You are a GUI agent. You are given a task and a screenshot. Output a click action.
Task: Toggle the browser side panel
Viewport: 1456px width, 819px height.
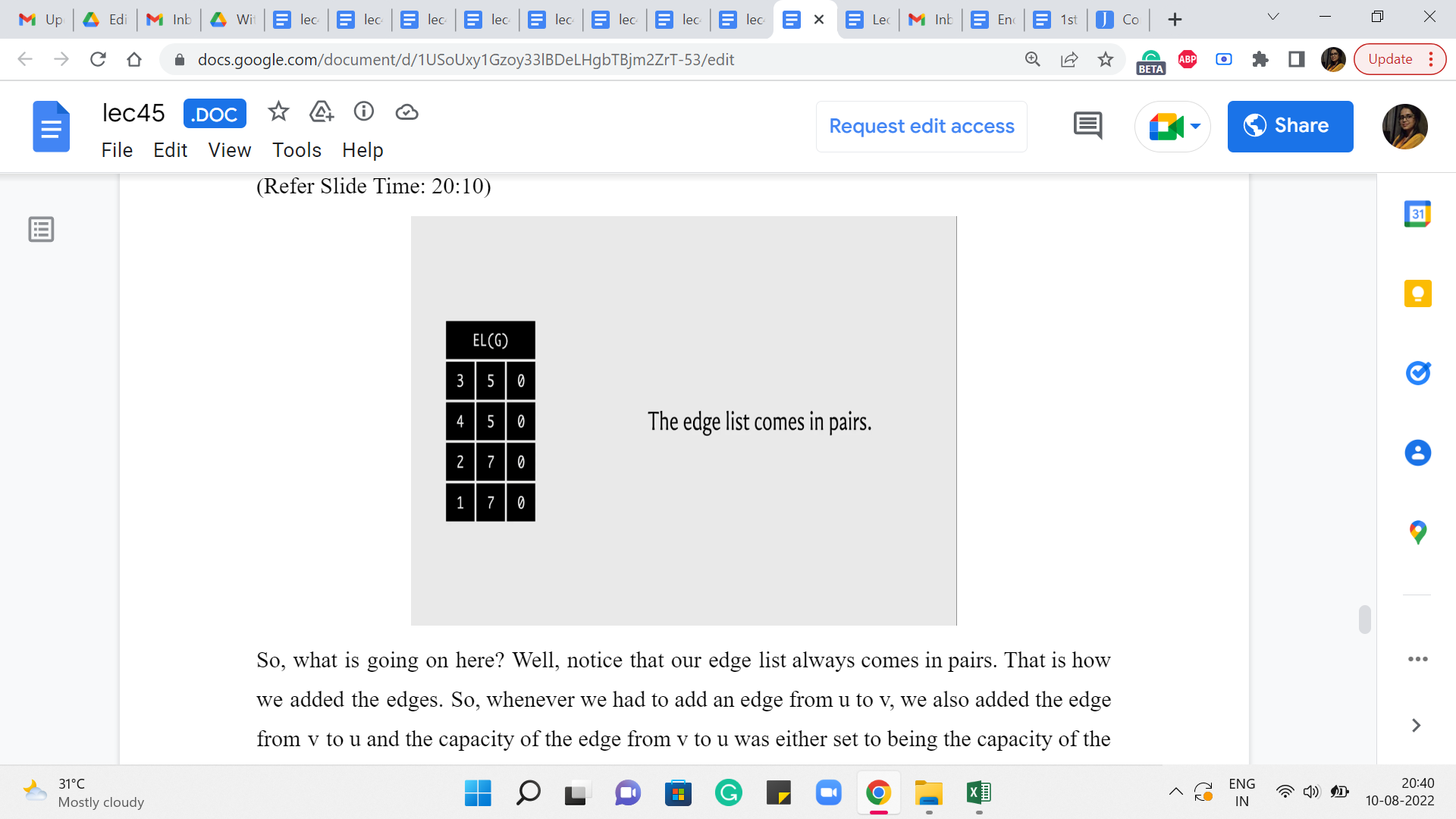[x=1297, y=59]
